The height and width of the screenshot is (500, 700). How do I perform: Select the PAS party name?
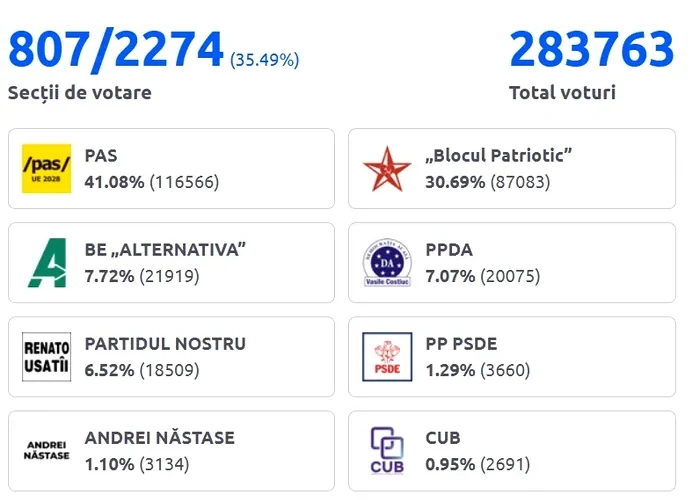[101, 156]
